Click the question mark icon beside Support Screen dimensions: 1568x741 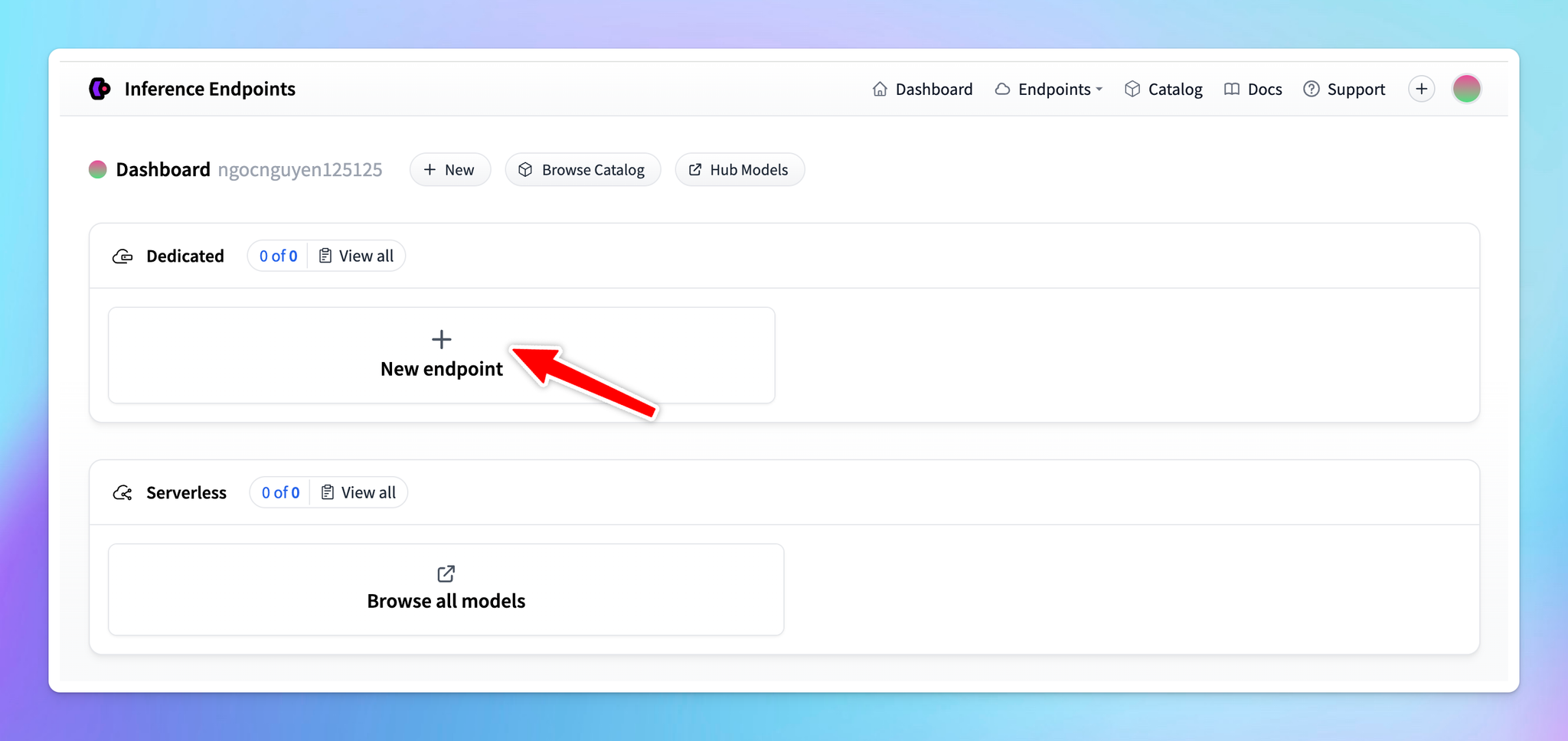1312,89
